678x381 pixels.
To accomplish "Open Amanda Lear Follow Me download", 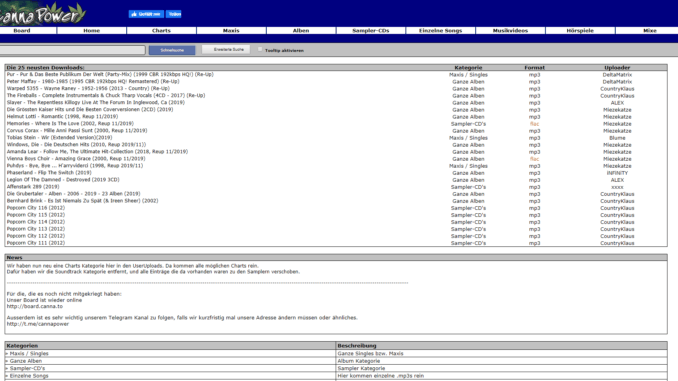I will click(x=97, y=151).
